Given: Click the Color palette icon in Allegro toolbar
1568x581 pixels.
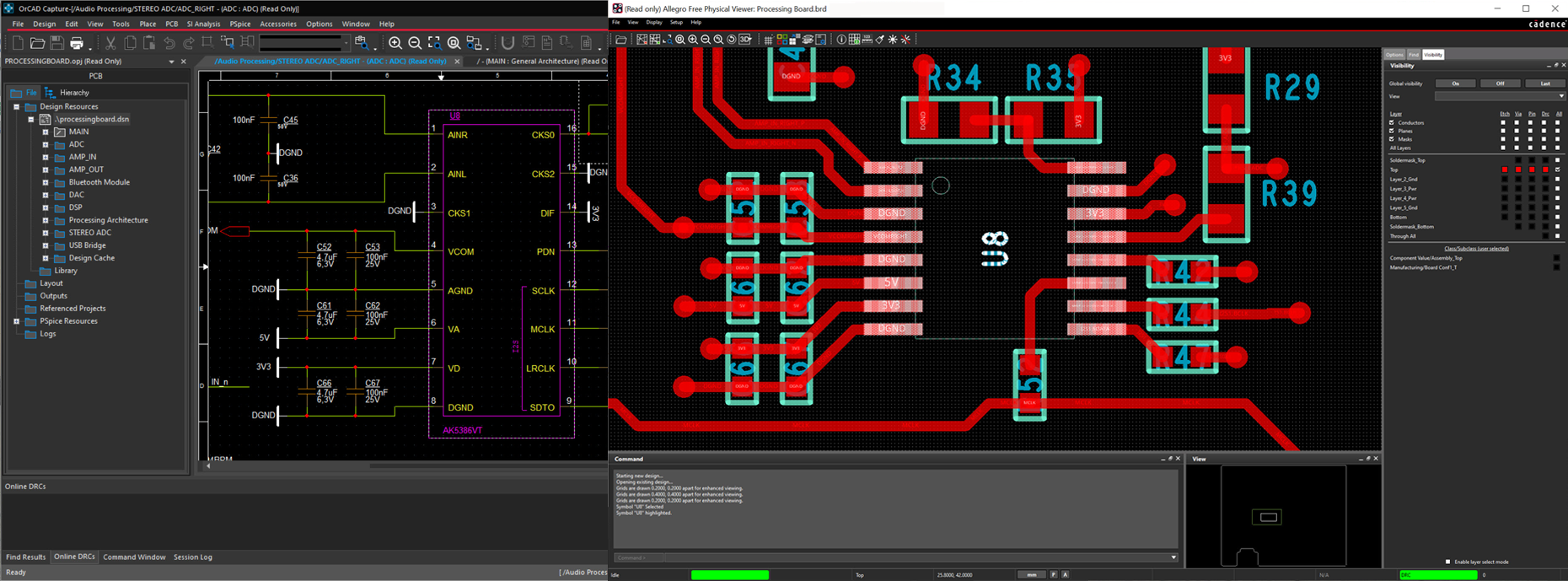Looking at the screenshot, I should pyautogui.click(x=781, y=40).
